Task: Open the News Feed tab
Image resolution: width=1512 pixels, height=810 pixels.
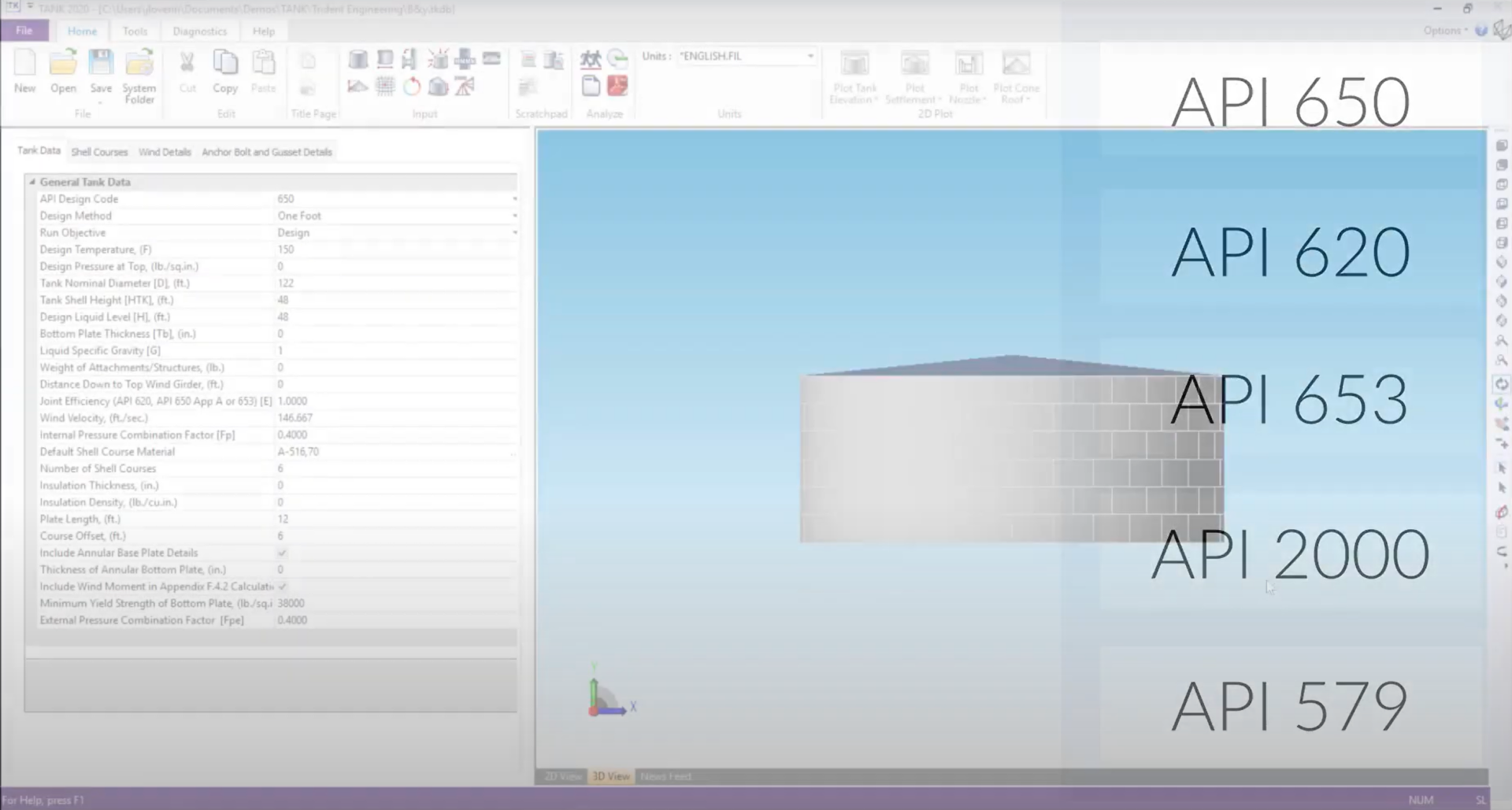Action: click(666, 776)
